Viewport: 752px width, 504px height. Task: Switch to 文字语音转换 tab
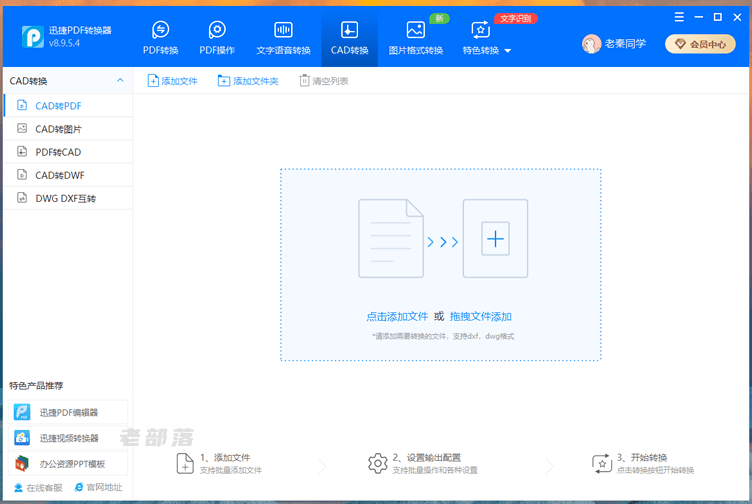click(x=283, y=38)
